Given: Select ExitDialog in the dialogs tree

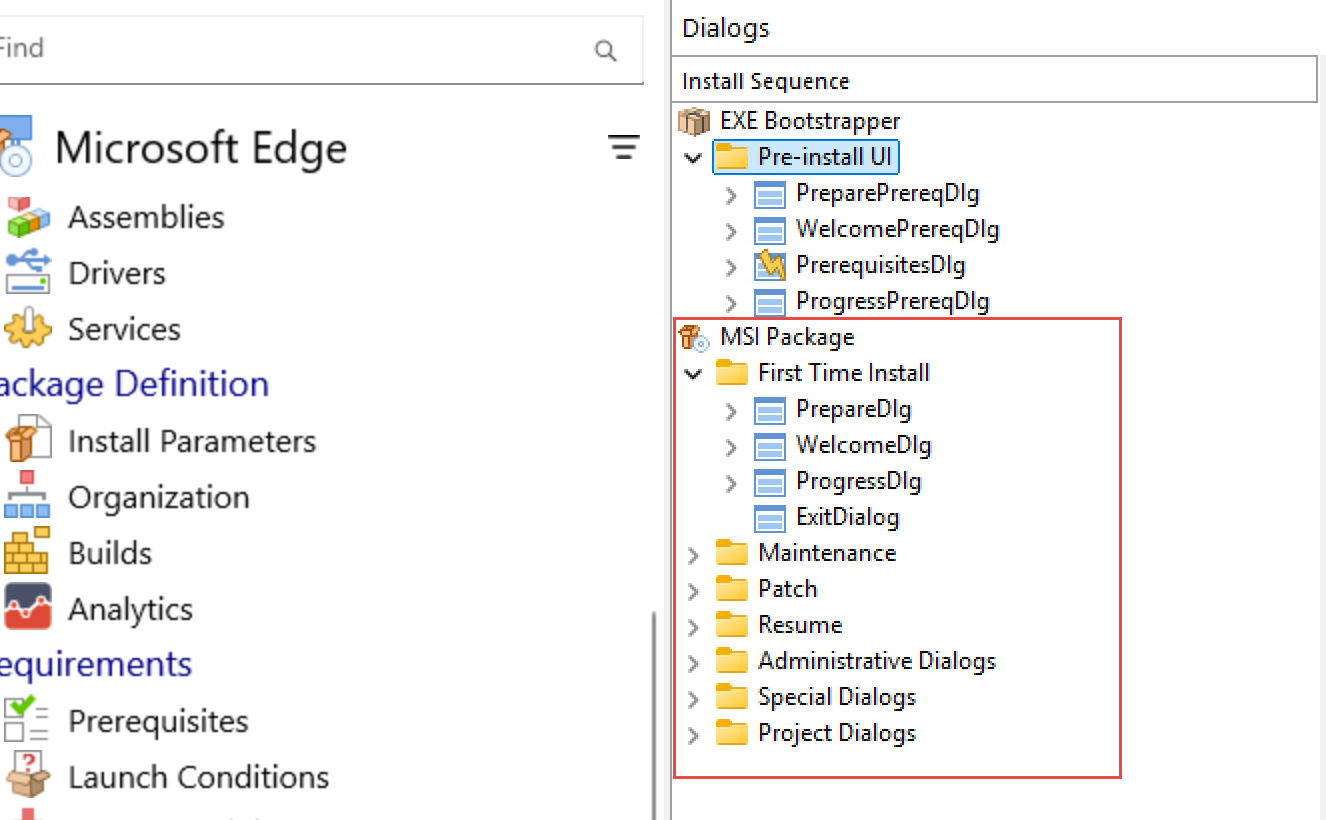Looking at the screenshot, I should pyautogui.click(x=847, y=517).
